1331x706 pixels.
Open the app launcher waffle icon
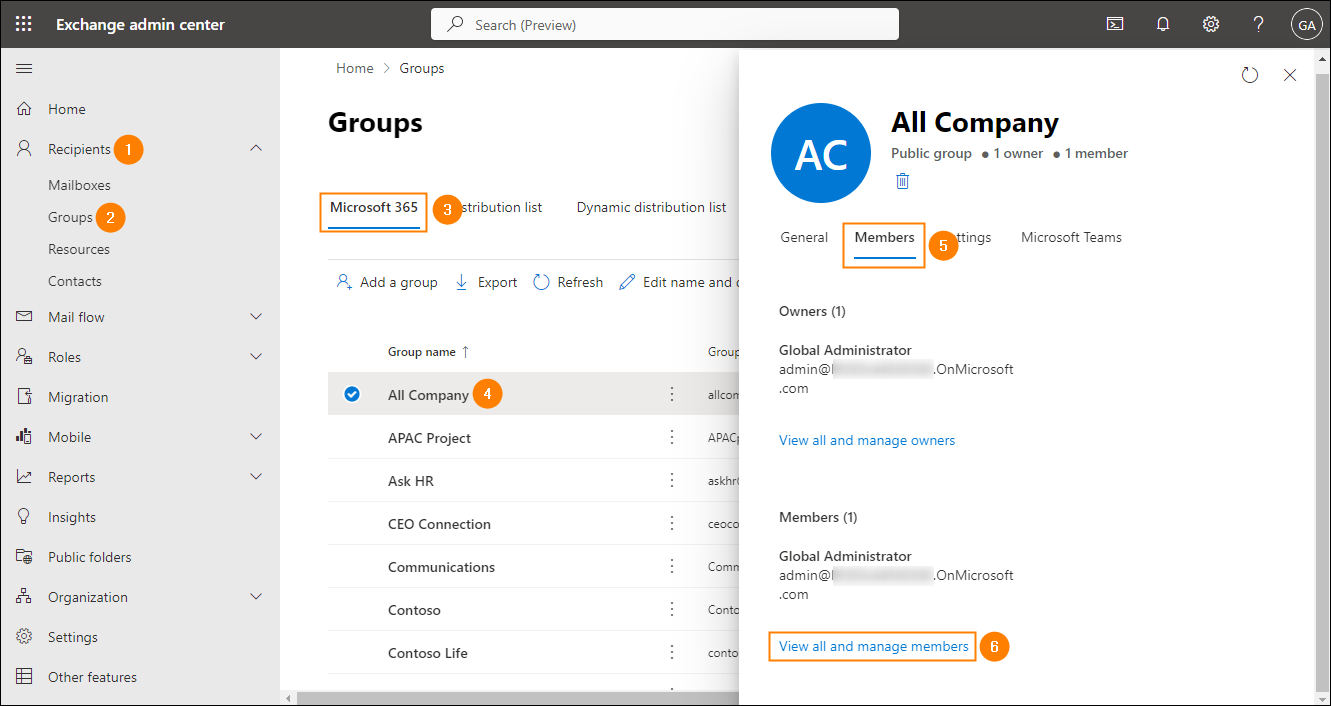[24, 24]
